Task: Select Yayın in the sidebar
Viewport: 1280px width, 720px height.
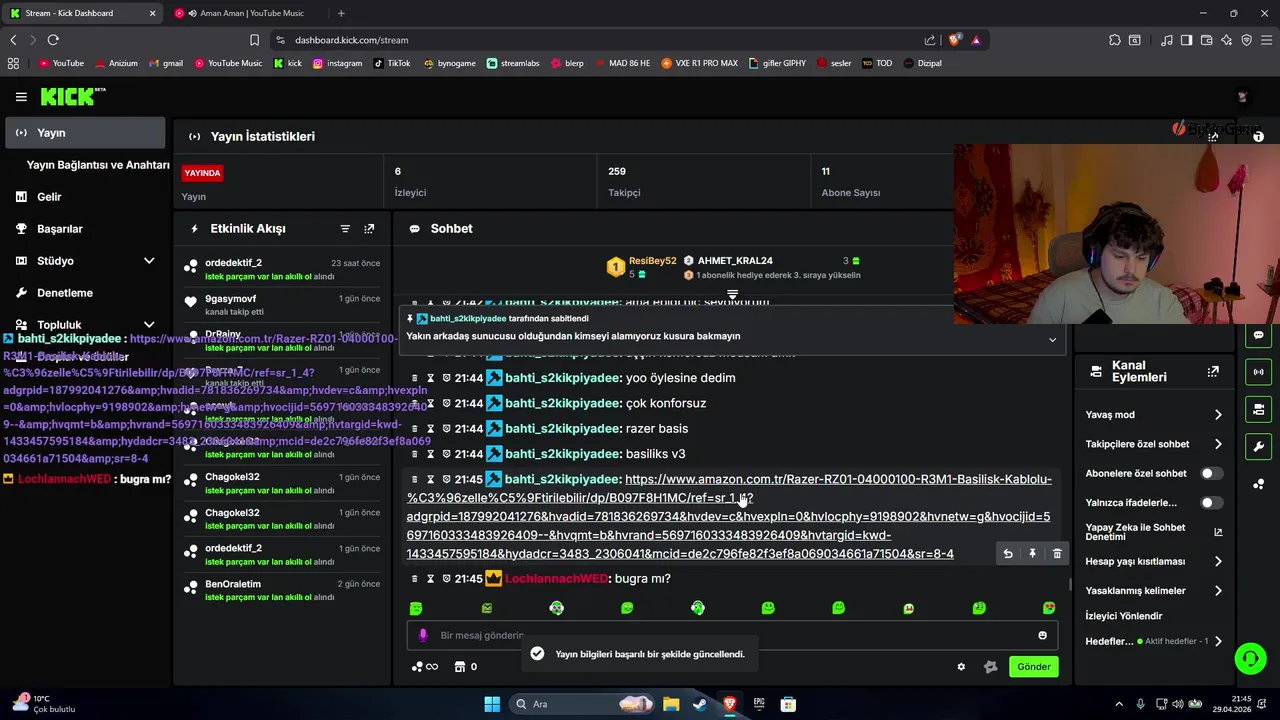Action: click(84, 133)
